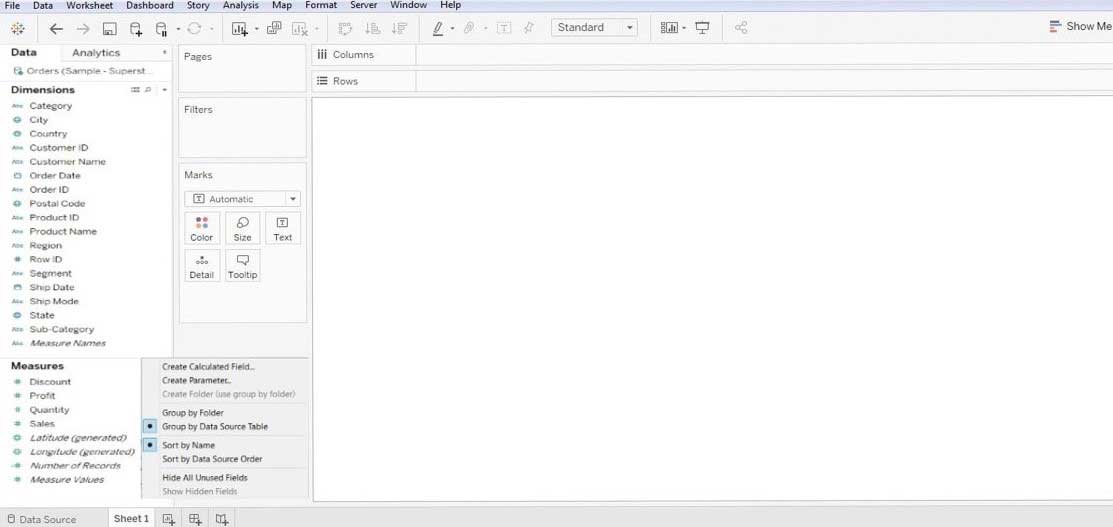This screenshot has width=1113, height=527.
Task: Select the Orders (Sample - Superstore) data source
Action: click(84, 71)
